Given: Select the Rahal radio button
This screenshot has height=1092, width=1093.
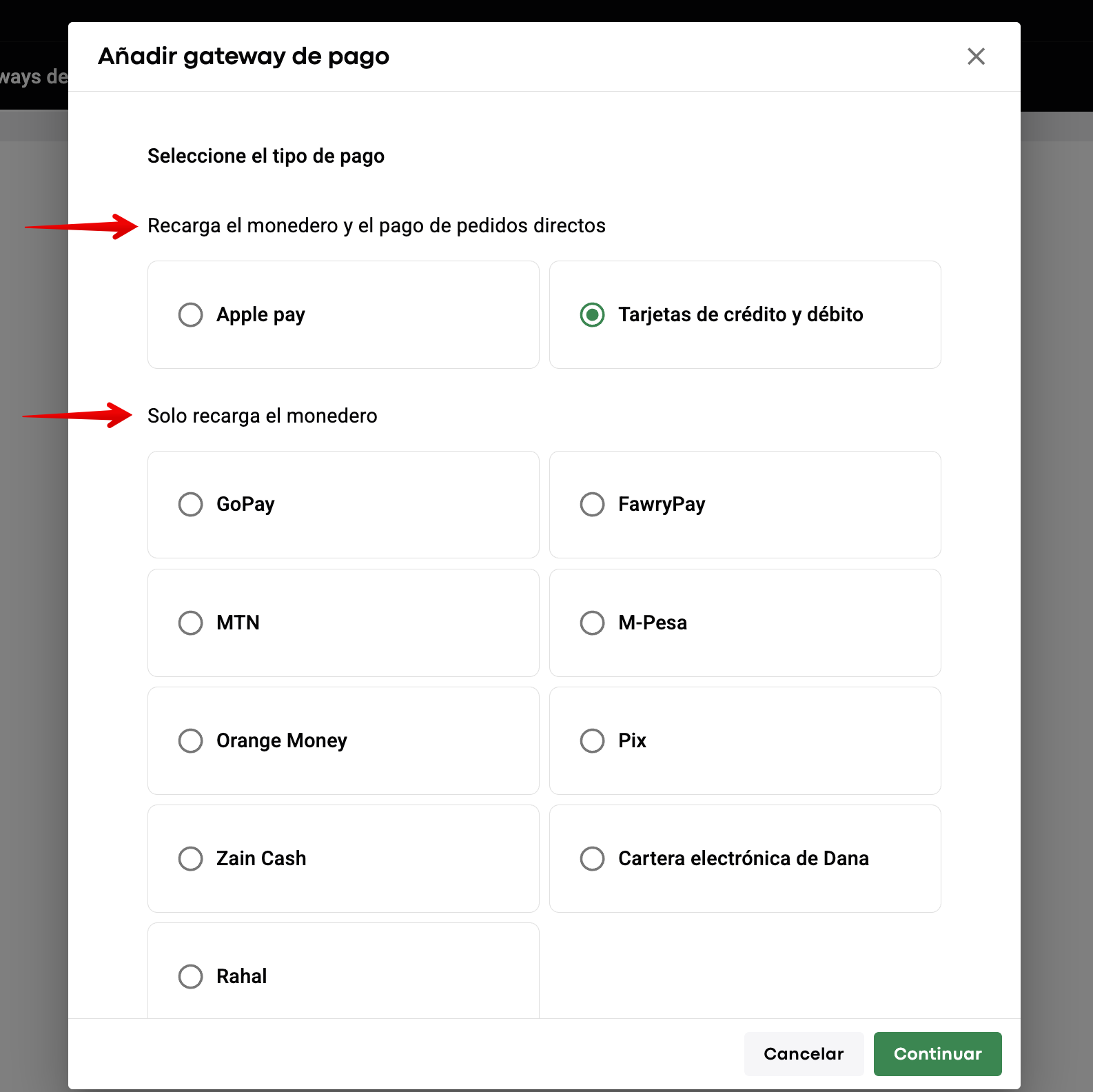Looking at the screenshot, I should click(x=190, y=977).
